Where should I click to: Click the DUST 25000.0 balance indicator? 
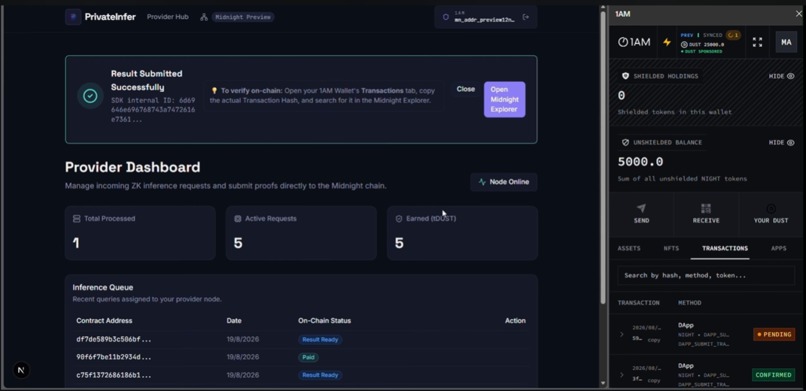(702, 45)
